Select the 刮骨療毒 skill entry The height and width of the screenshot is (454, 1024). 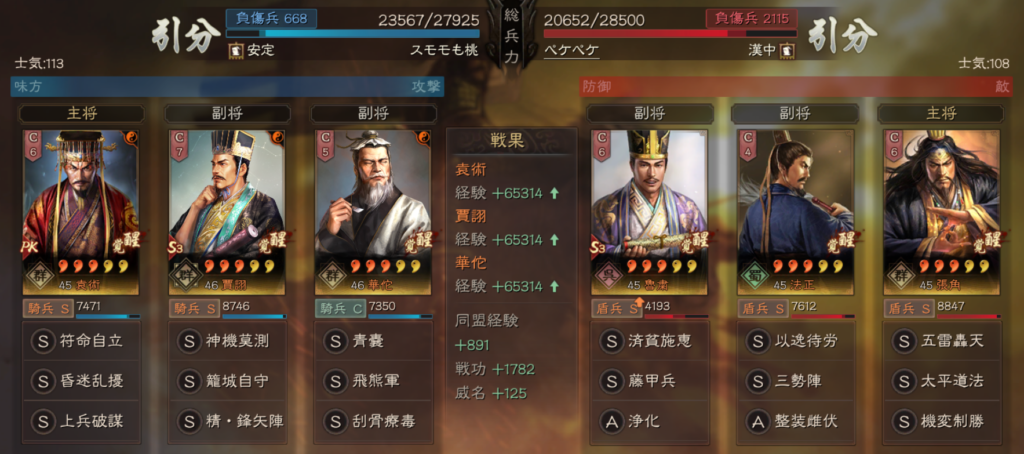click(x=373, y=421)
